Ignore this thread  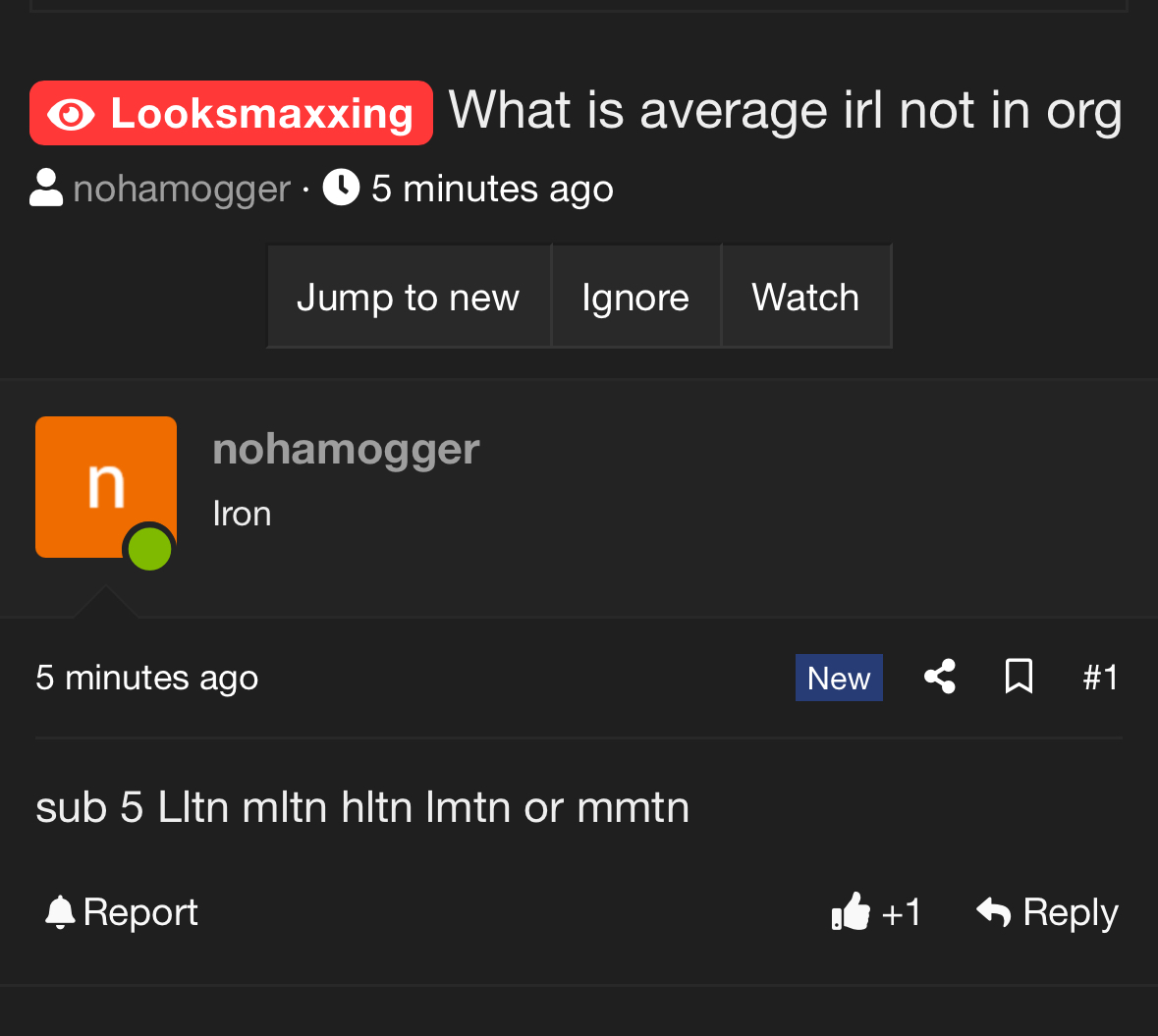(635, 297)
